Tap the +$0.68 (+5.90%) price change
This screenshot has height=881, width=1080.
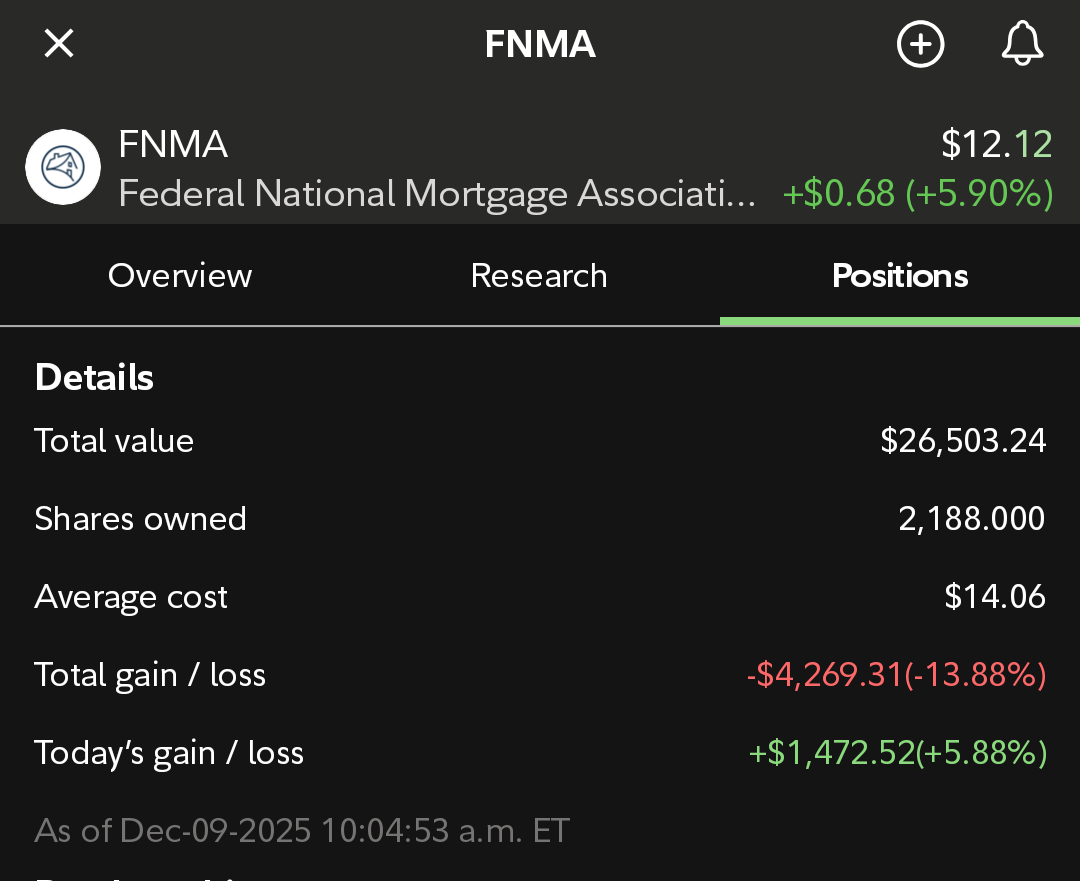click(x=917, y=193)
